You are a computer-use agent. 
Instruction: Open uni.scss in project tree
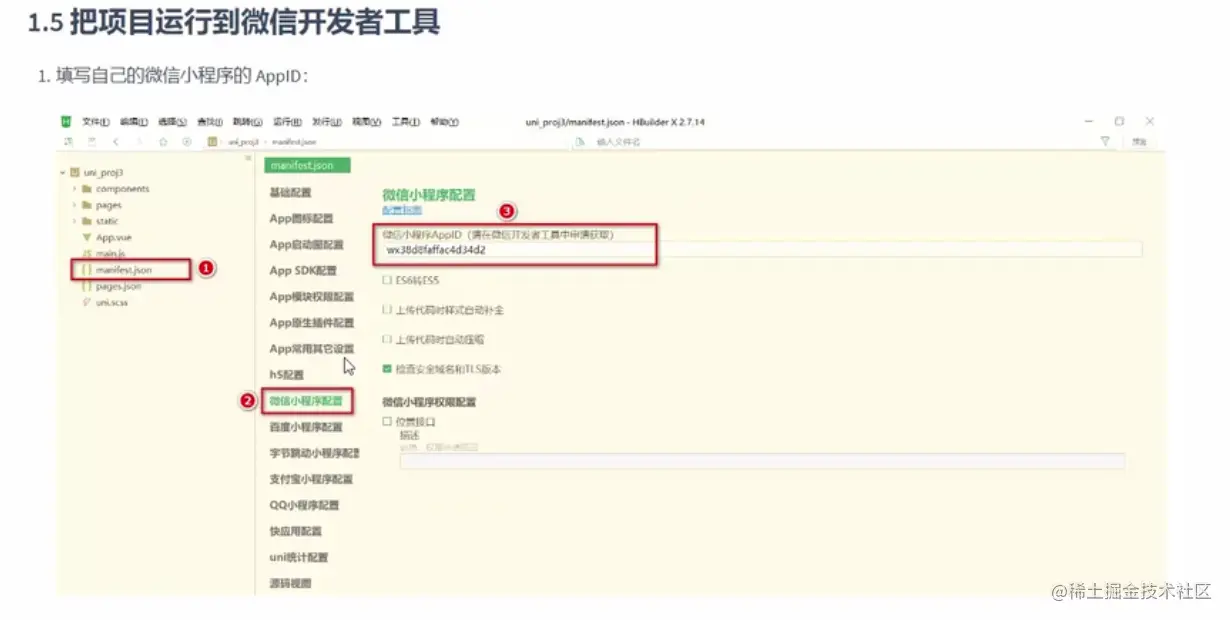coord(111,302)
